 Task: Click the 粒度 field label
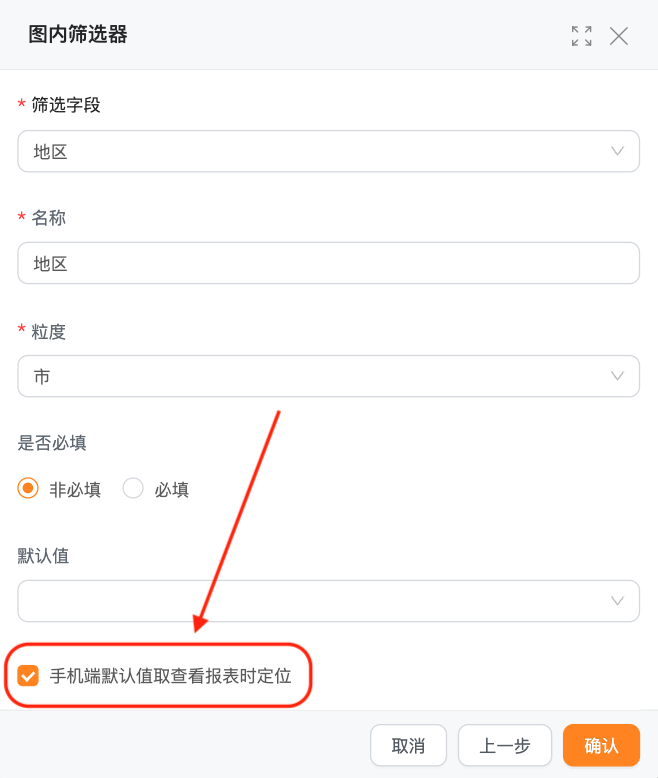(x=49, y=330)
